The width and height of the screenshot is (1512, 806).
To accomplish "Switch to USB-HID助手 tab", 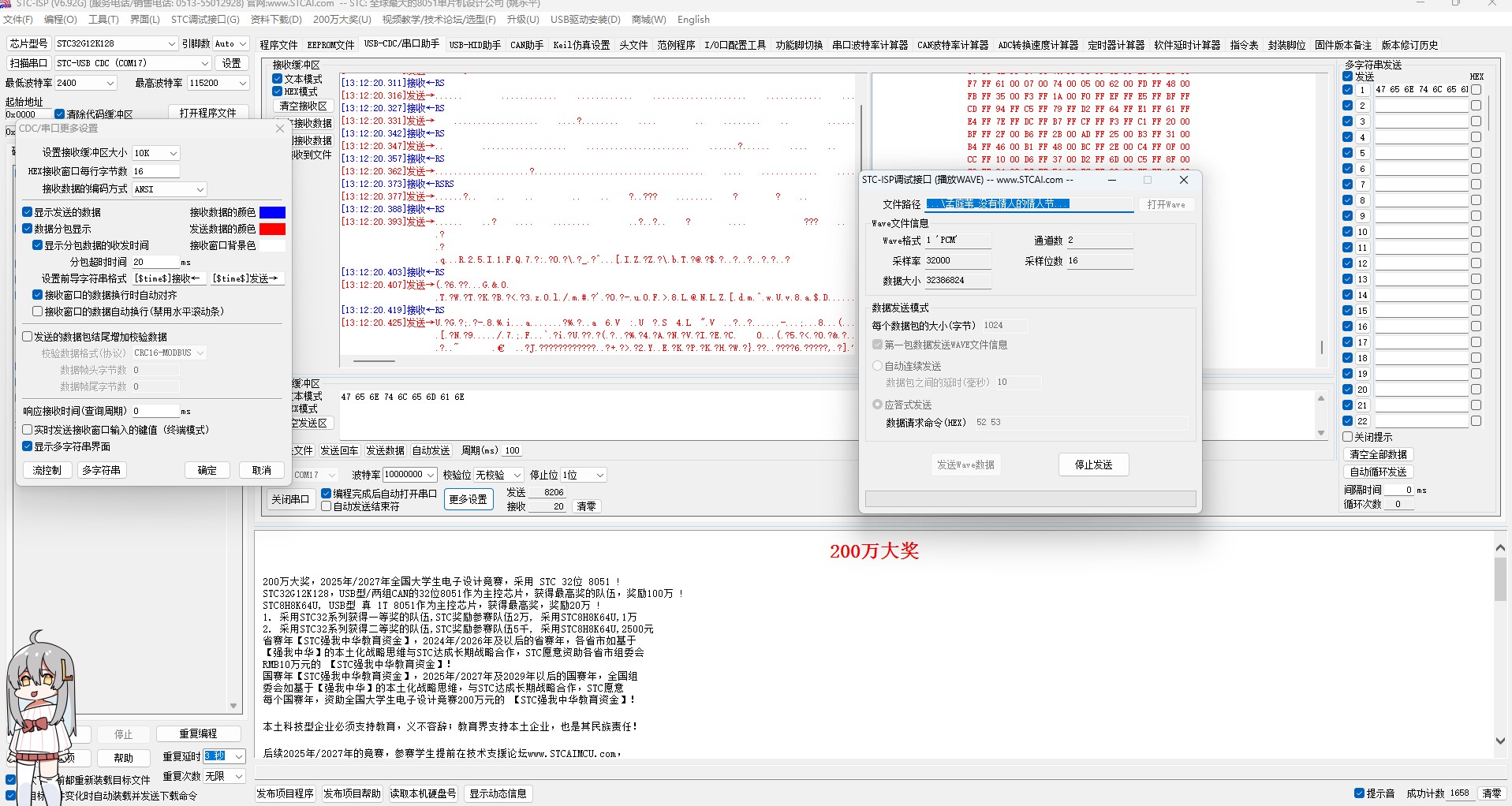I will pyautogui.click(x=475, y=45).
